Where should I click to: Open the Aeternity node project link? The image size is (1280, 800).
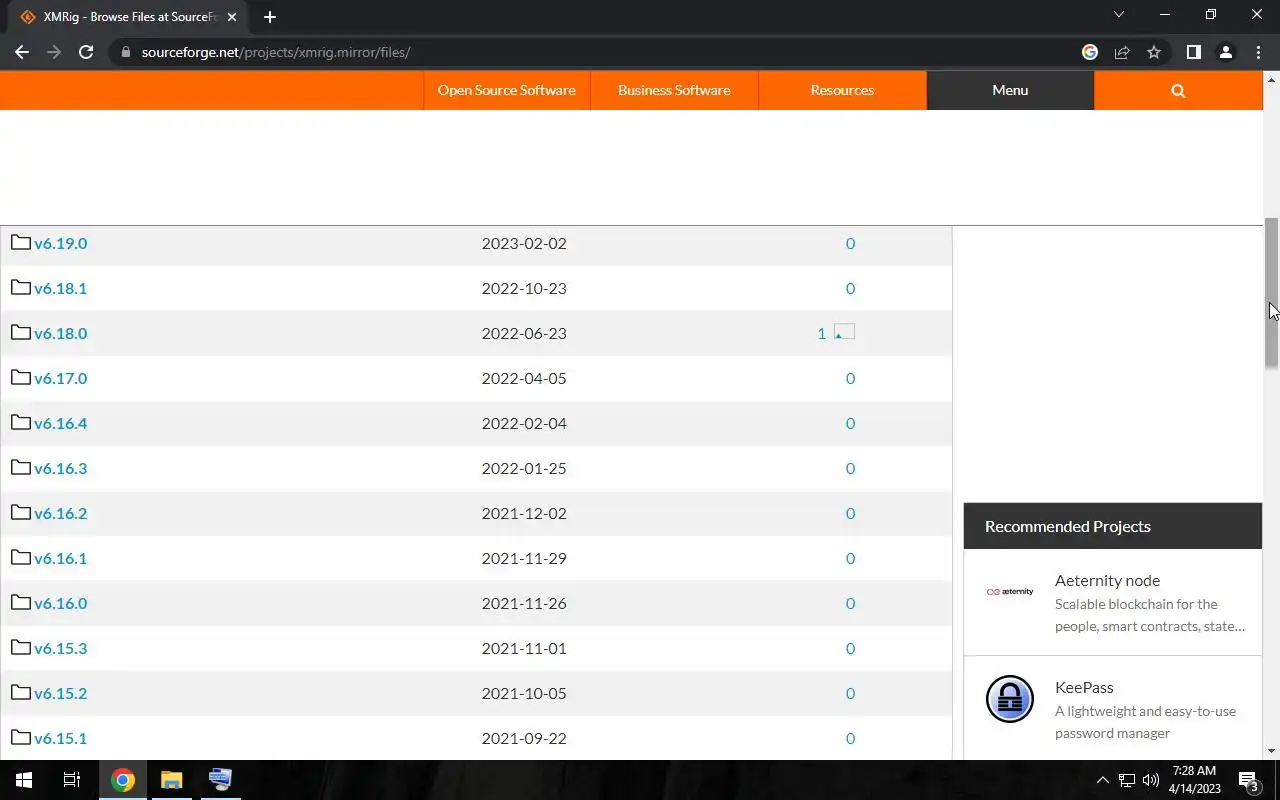1107,580
